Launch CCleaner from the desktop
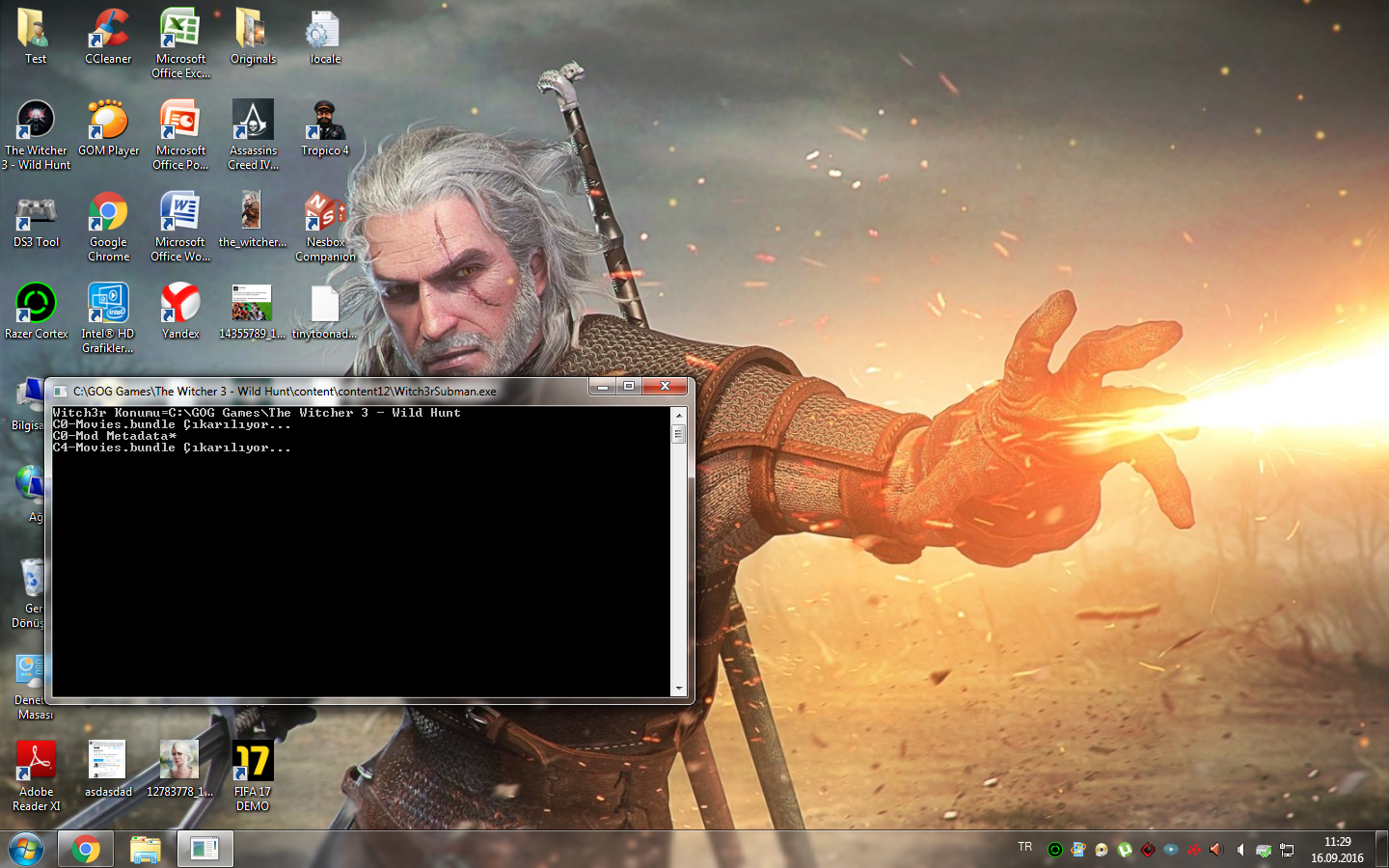 [x=108, y=37]
